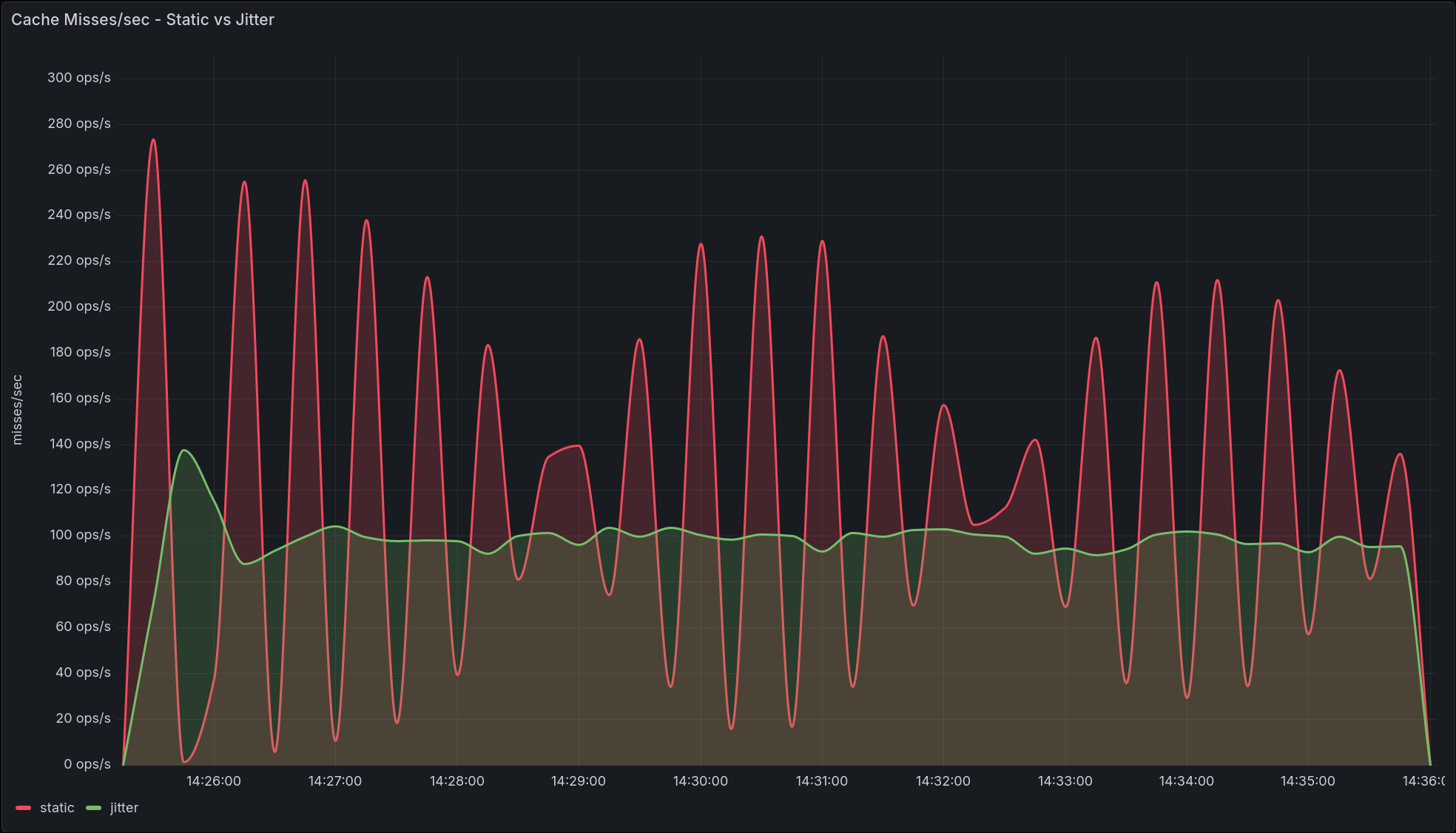Click the 'Cache Misses/sec - Static vs Jitter' panel title

tap(142, 20)
